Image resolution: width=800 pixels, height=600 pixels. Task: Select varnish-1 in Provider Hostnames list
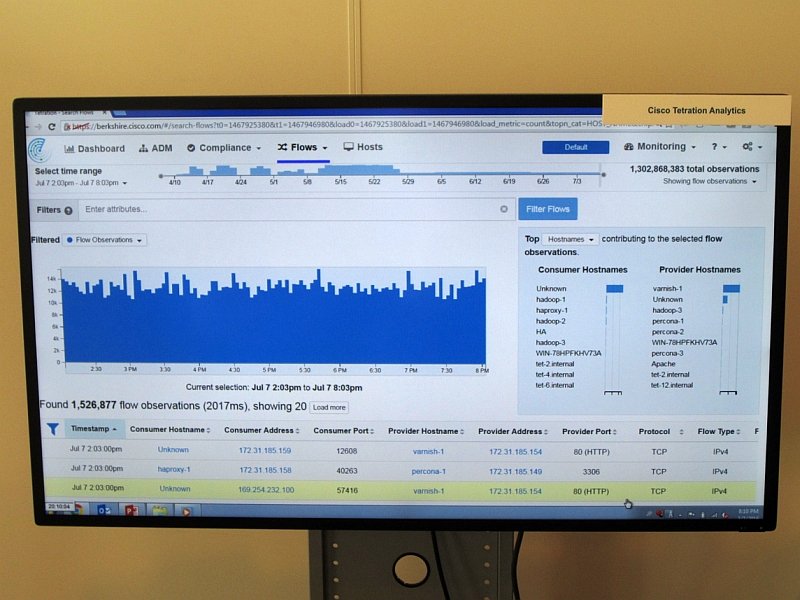[667, 288]
